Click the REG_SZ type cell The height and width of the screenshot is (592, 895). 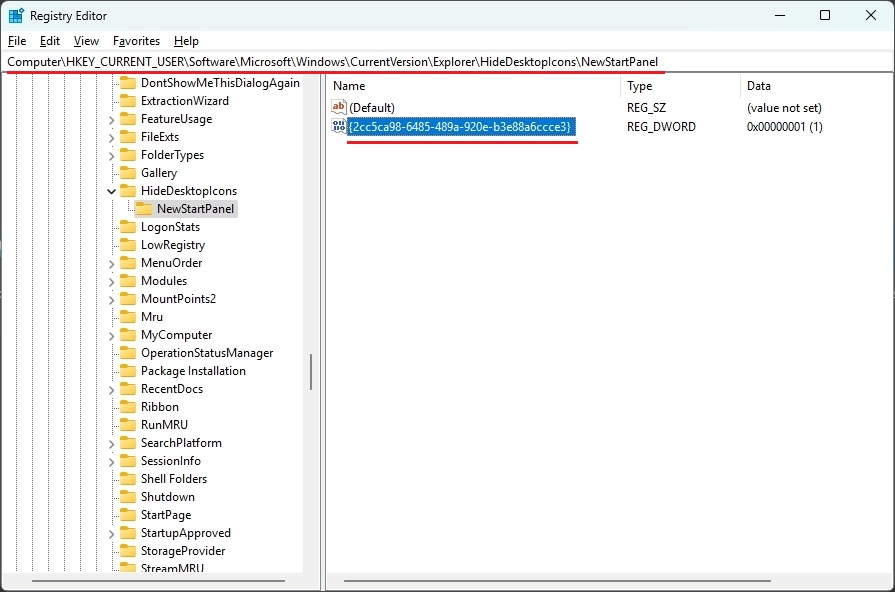pos(646,107)
